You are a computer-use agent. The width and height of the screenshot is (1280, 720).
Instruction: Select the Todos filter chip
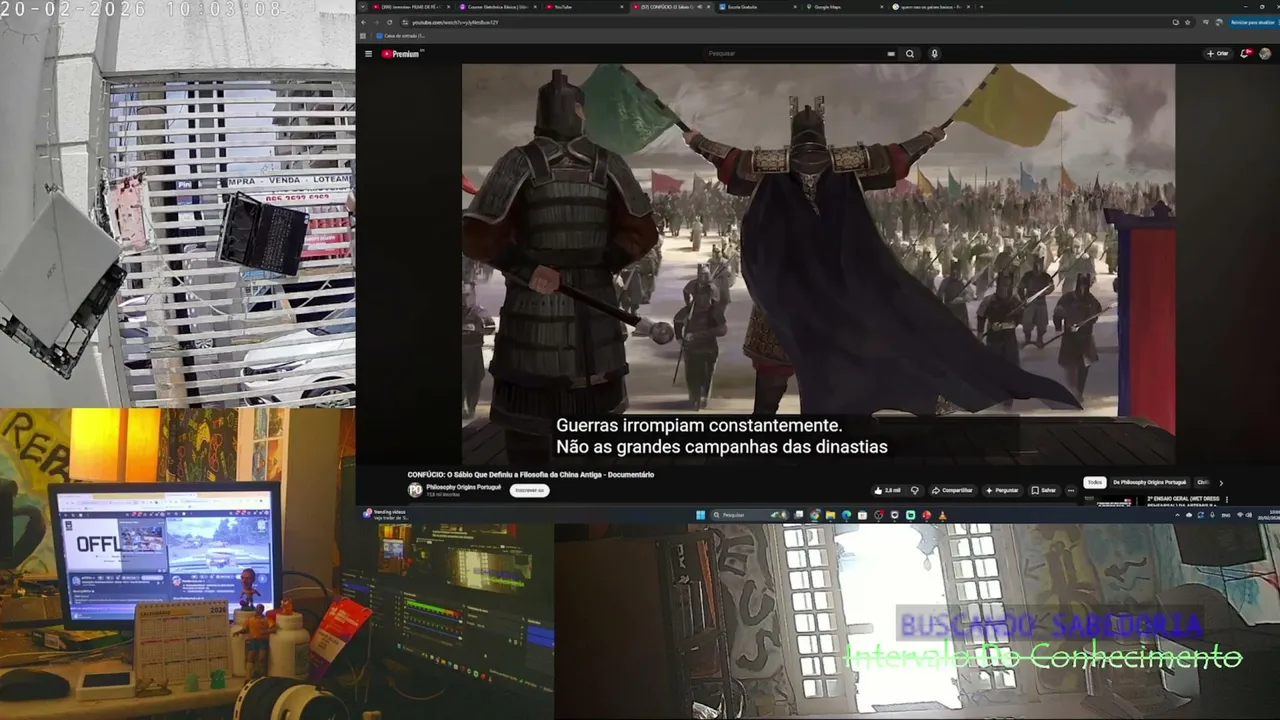point(1095,482)
